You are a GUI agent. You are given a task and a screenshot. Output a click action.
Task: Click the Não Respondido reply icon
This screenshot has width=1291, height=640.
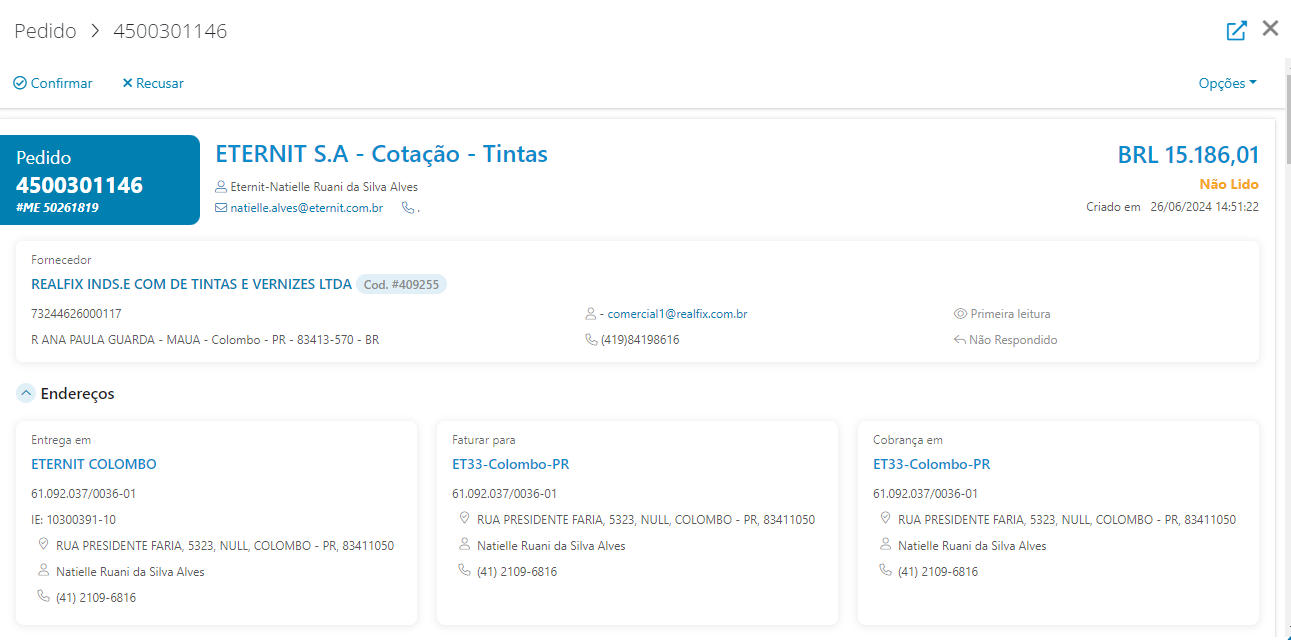tap(960, 340)
